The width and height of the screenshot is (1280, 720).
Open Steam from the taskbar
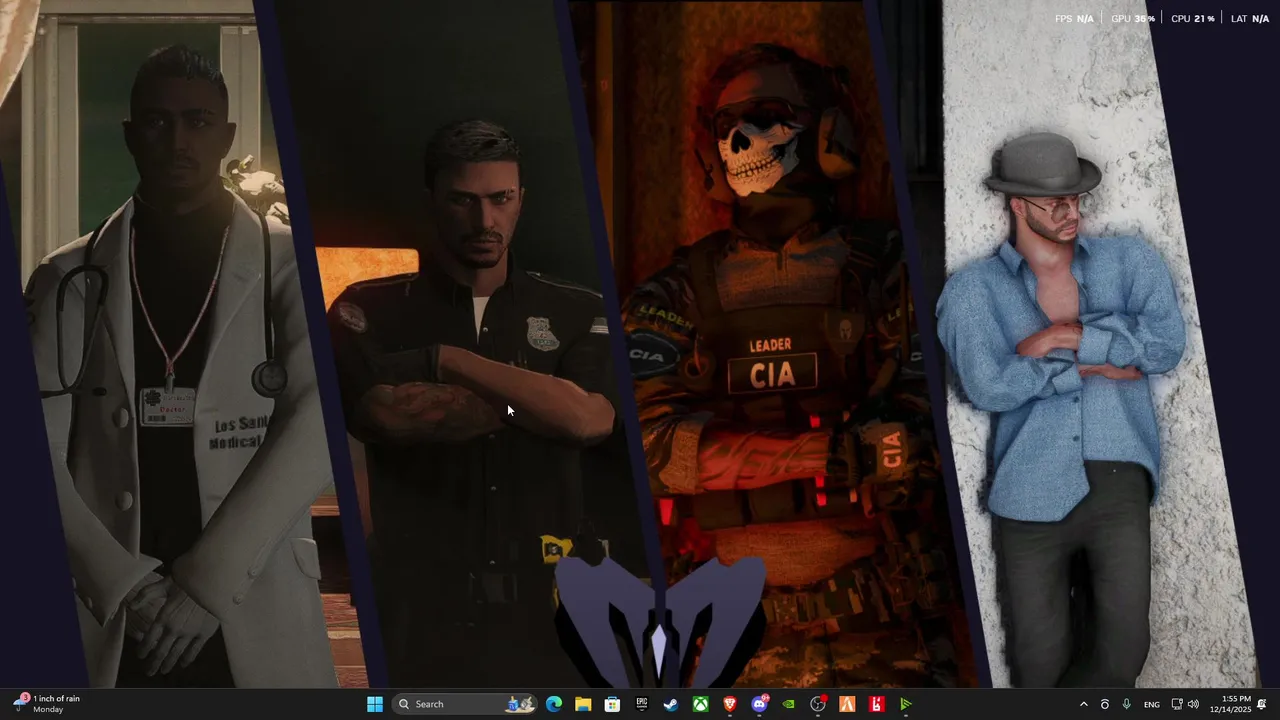(x=671, y=704)
